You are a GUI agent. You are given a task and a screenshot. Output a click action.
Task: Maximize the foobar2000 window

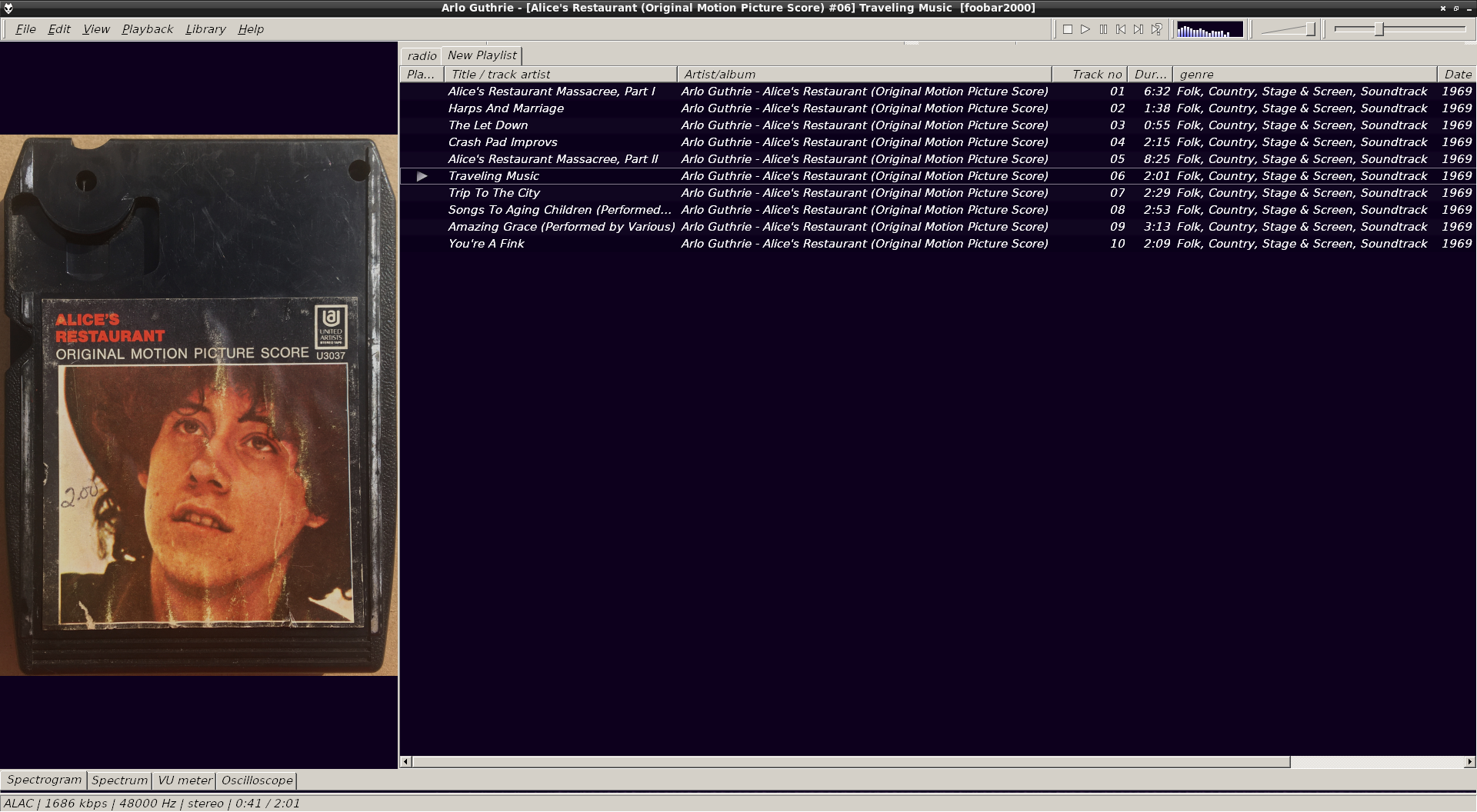(1455, 8)
